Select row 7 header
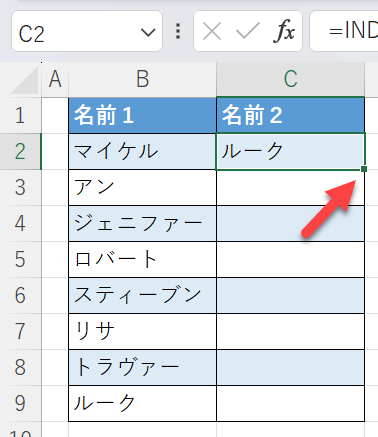 [x=20, y=332]
